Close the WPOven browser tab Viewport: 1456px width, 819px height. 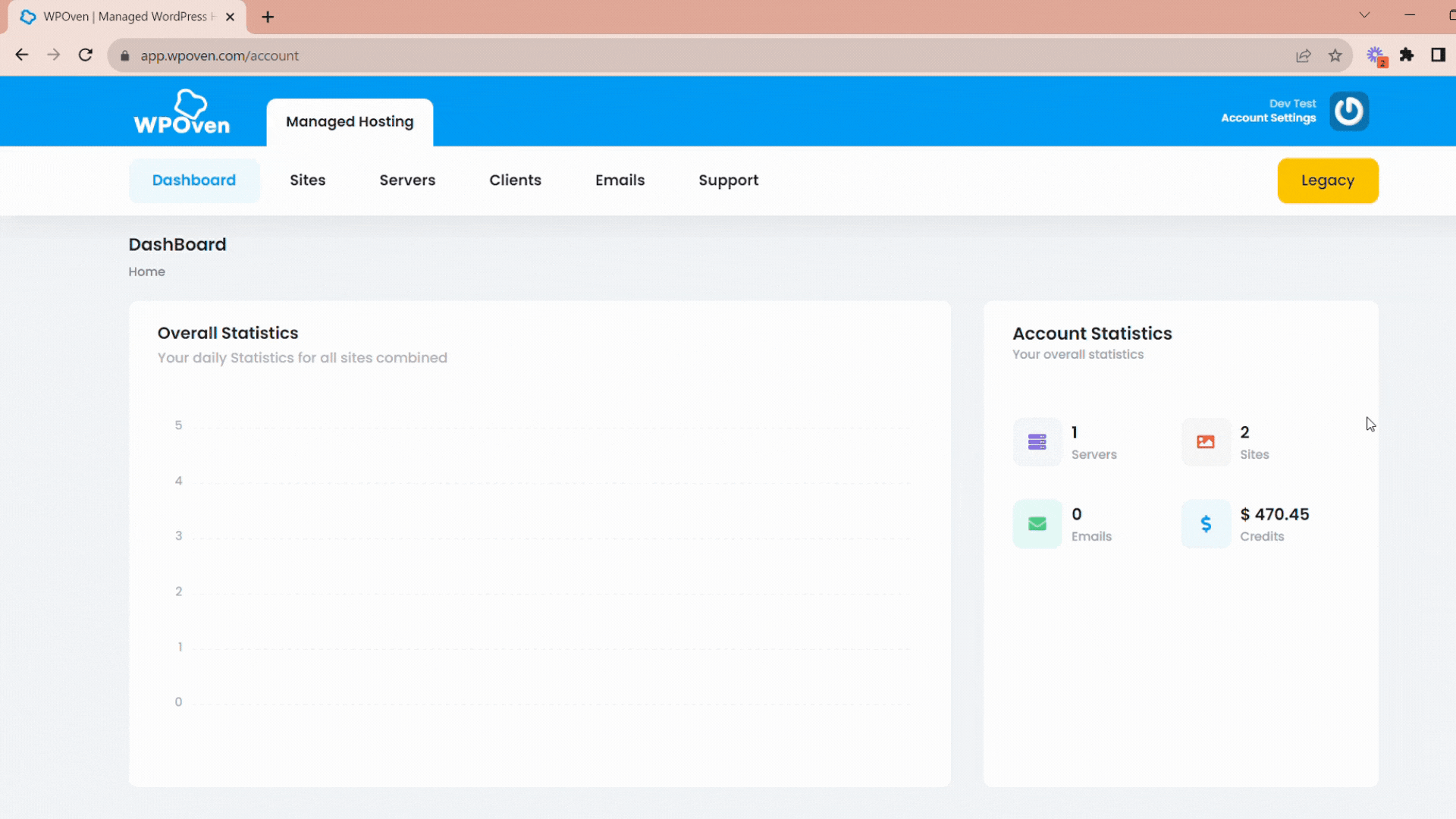pos(231,17)
